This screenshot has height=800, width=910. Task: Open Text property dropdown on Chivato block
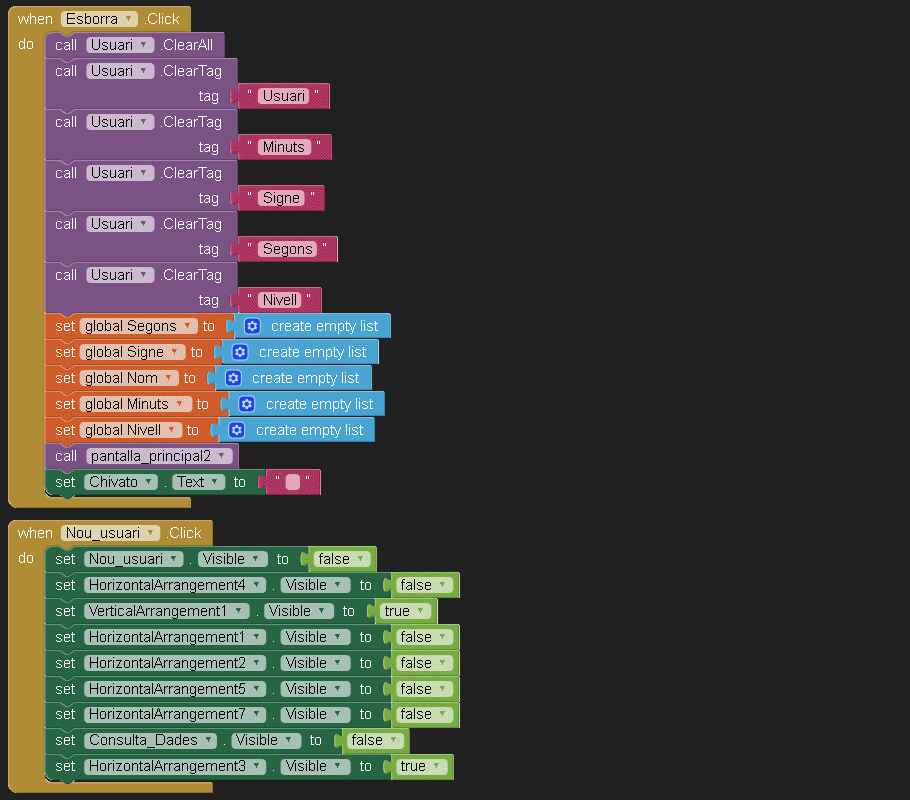pos(198,482)
